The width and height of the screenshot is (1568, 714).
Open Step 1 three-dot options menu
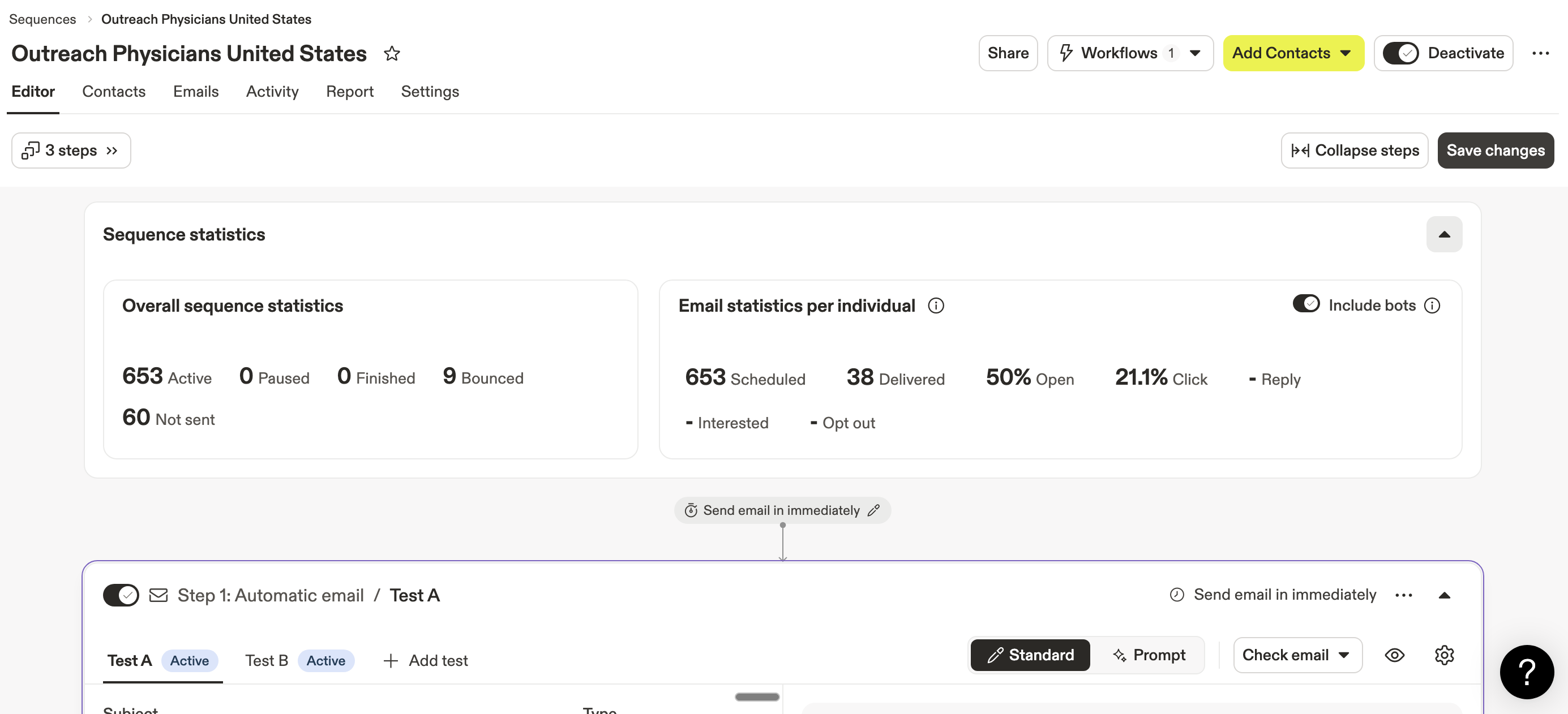1404,595
